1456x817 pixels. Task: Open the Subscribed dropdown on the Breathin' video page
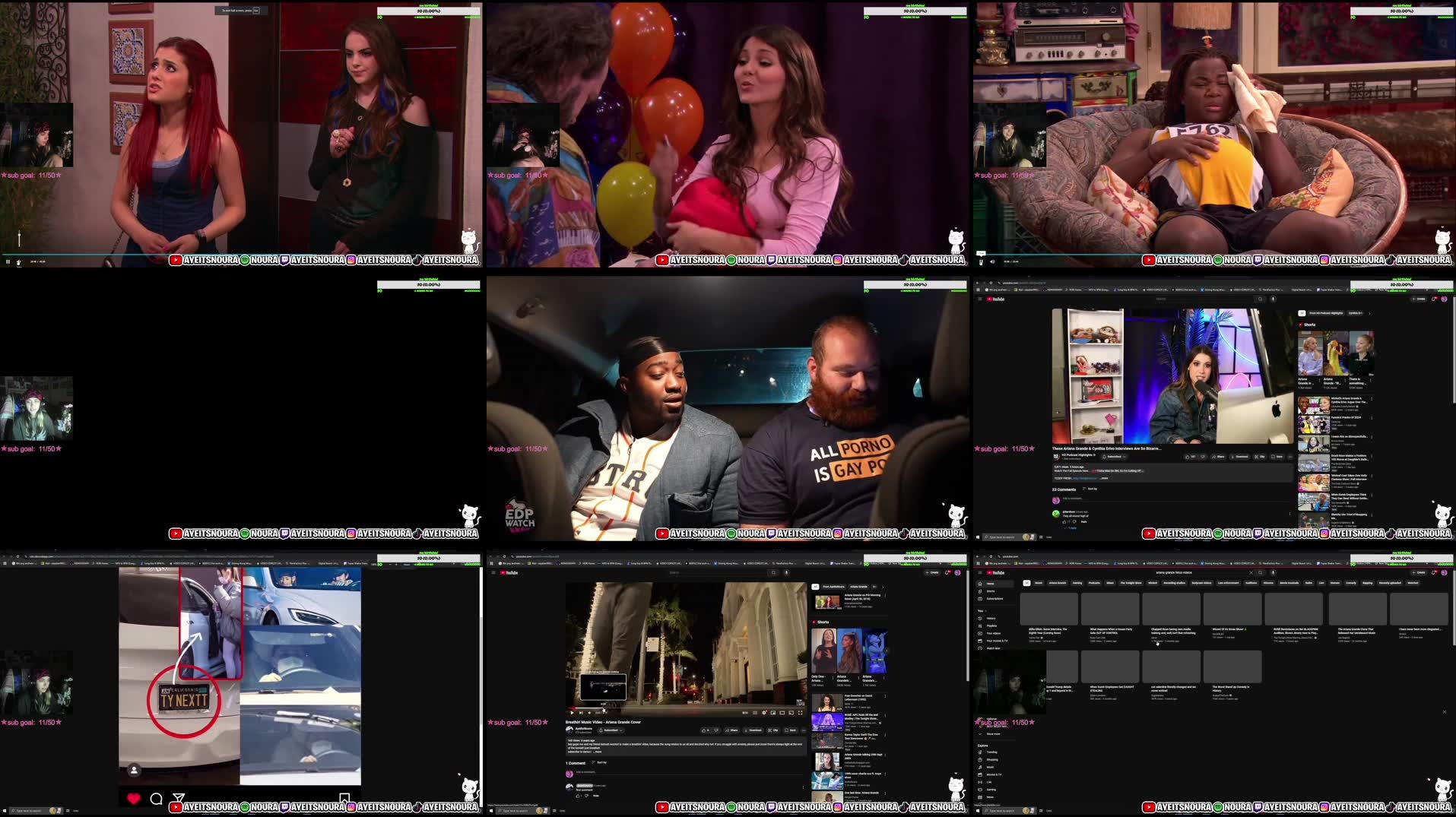pyautogui.click(x=611, y=730)
